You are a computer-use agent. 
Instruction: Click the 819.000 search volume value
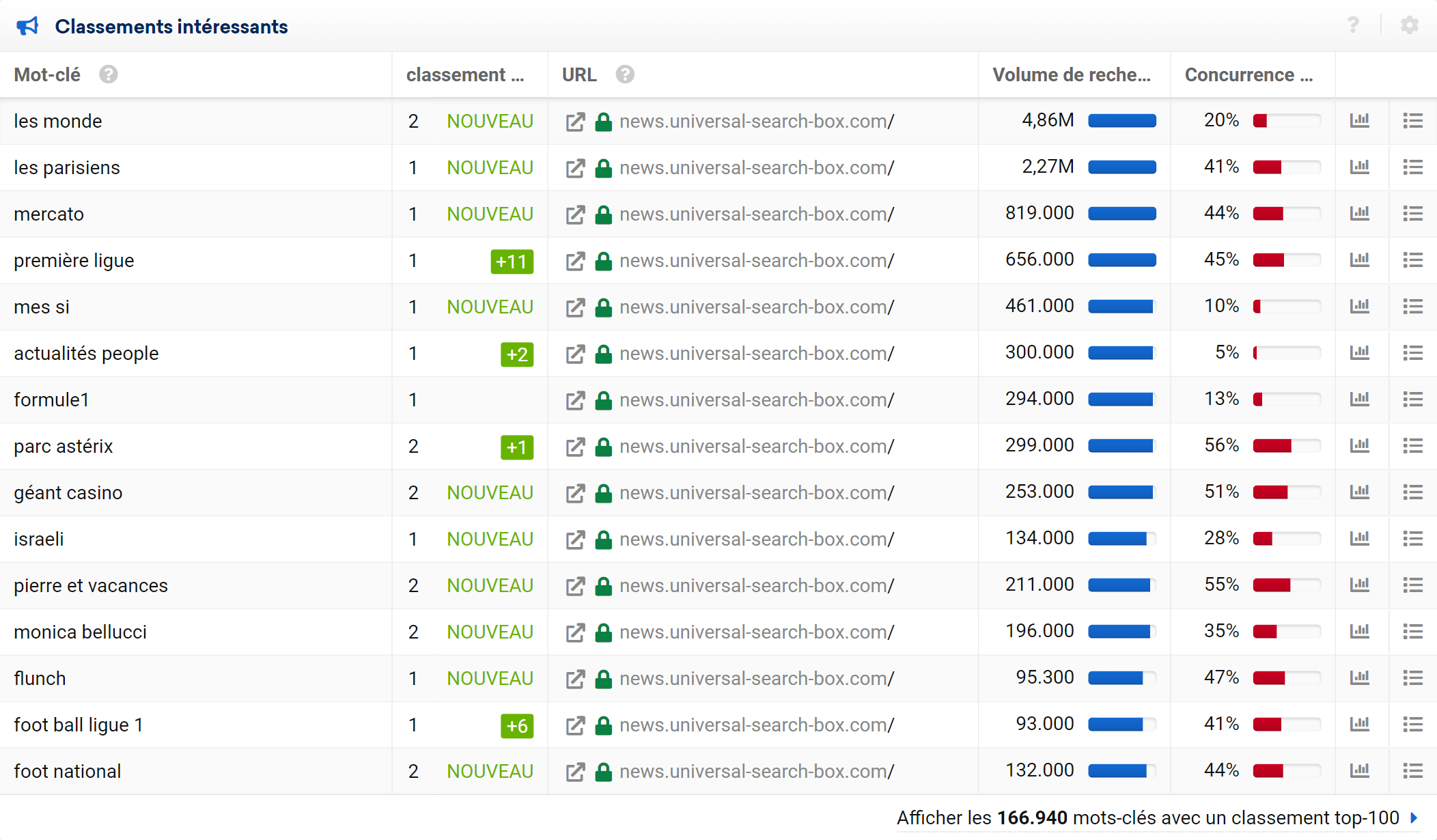pos(1040,213)
